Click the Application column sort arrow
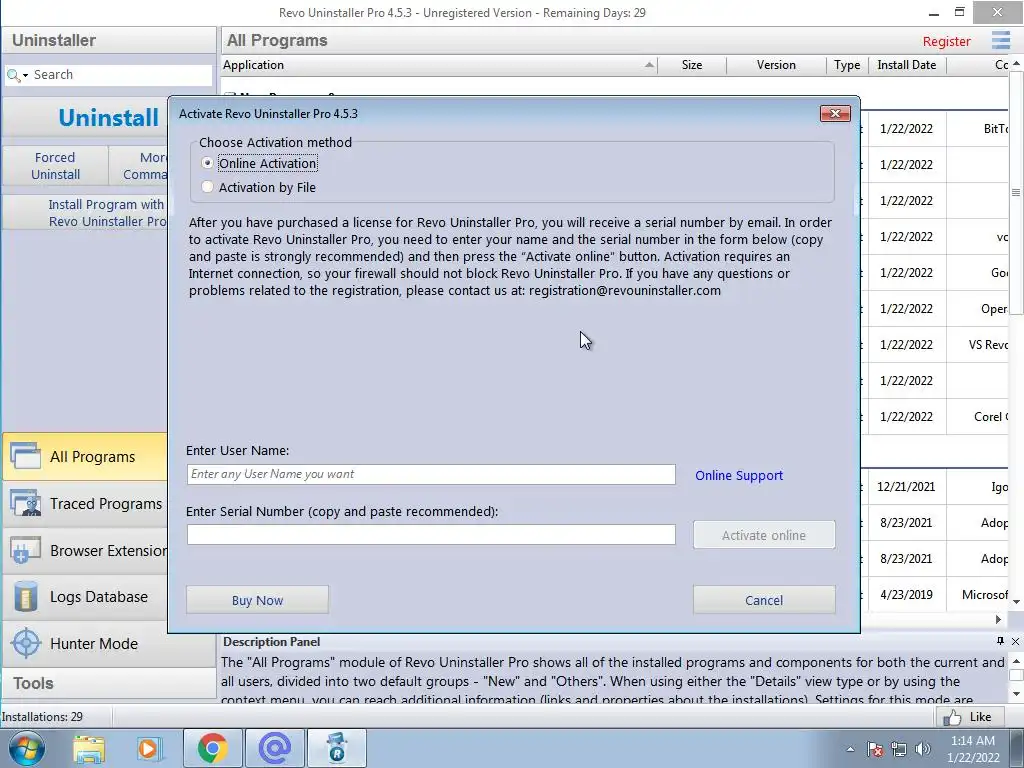 [648, 65]
